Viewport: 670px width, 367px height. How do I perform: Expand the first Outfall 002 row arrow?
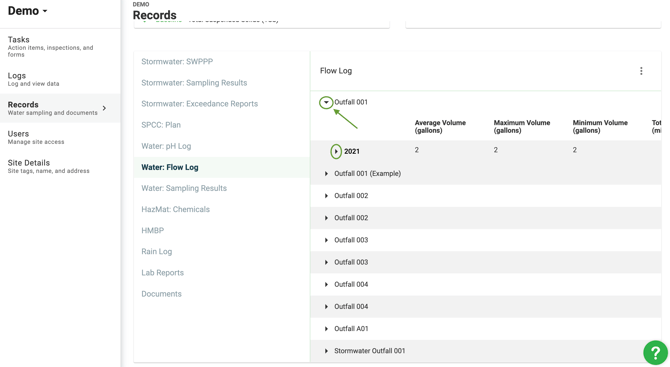(326, 196)
